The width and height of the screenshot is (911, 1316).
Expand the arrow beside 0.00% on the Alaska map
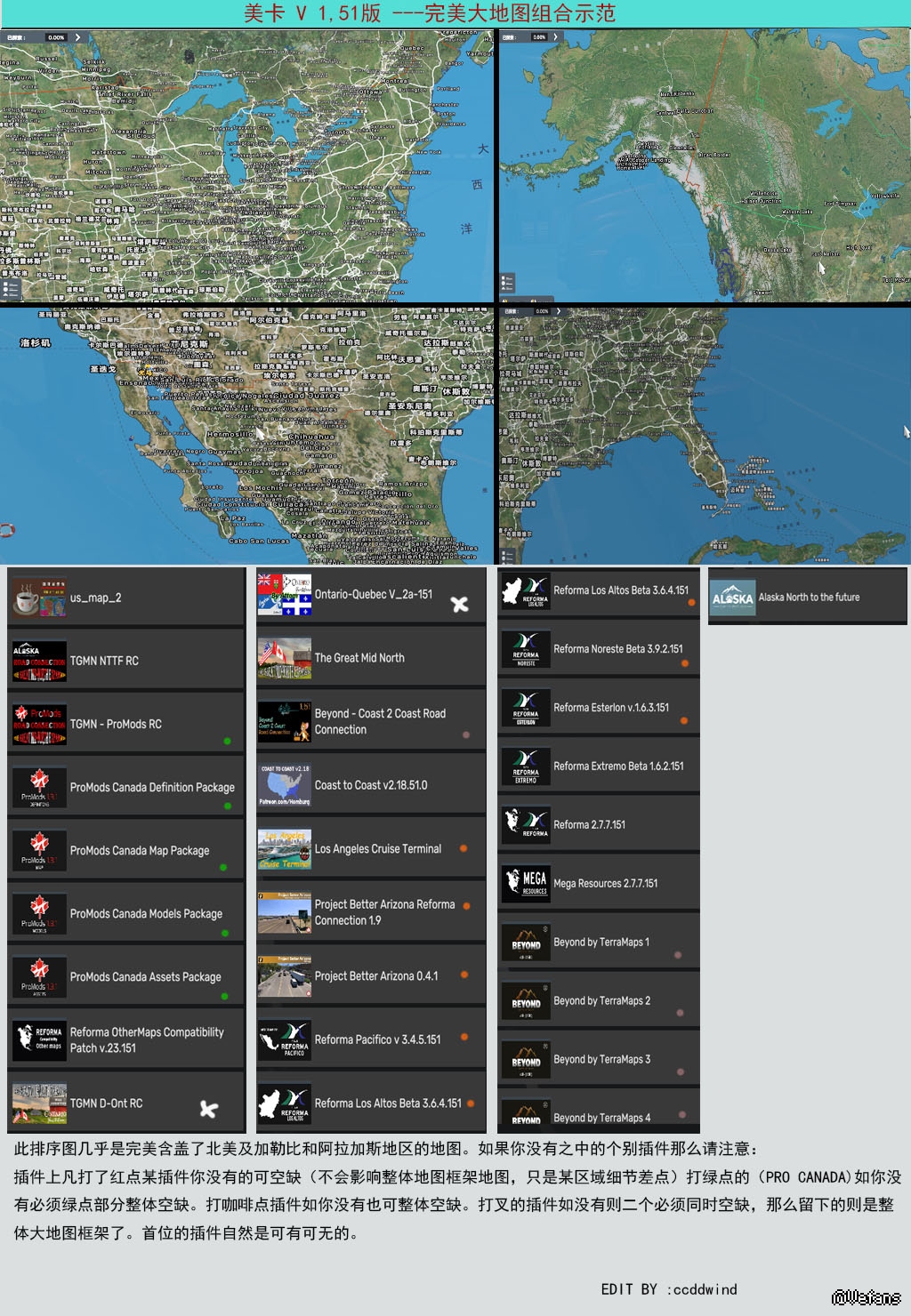tap(556, 37)
